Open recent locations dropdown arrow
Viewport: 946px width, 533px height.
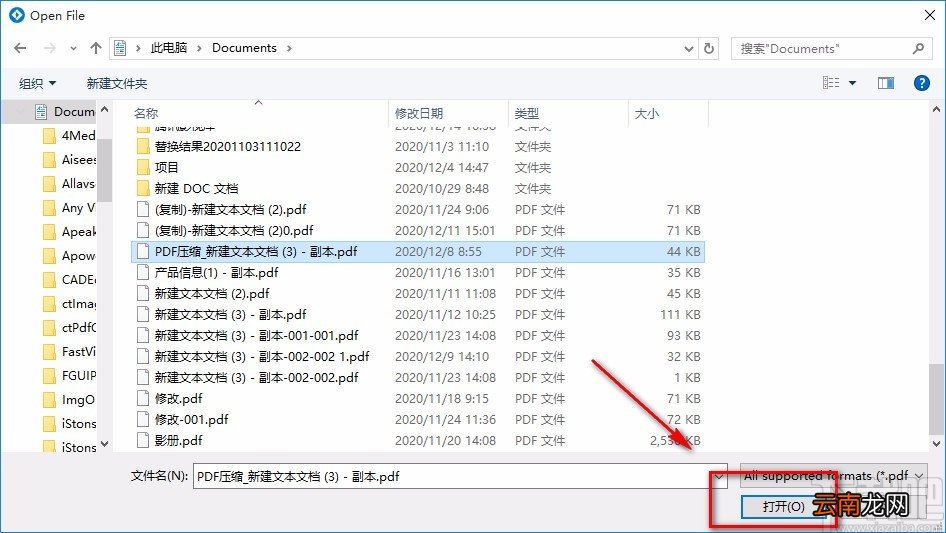pyautogui.click(x=73, y=48)
